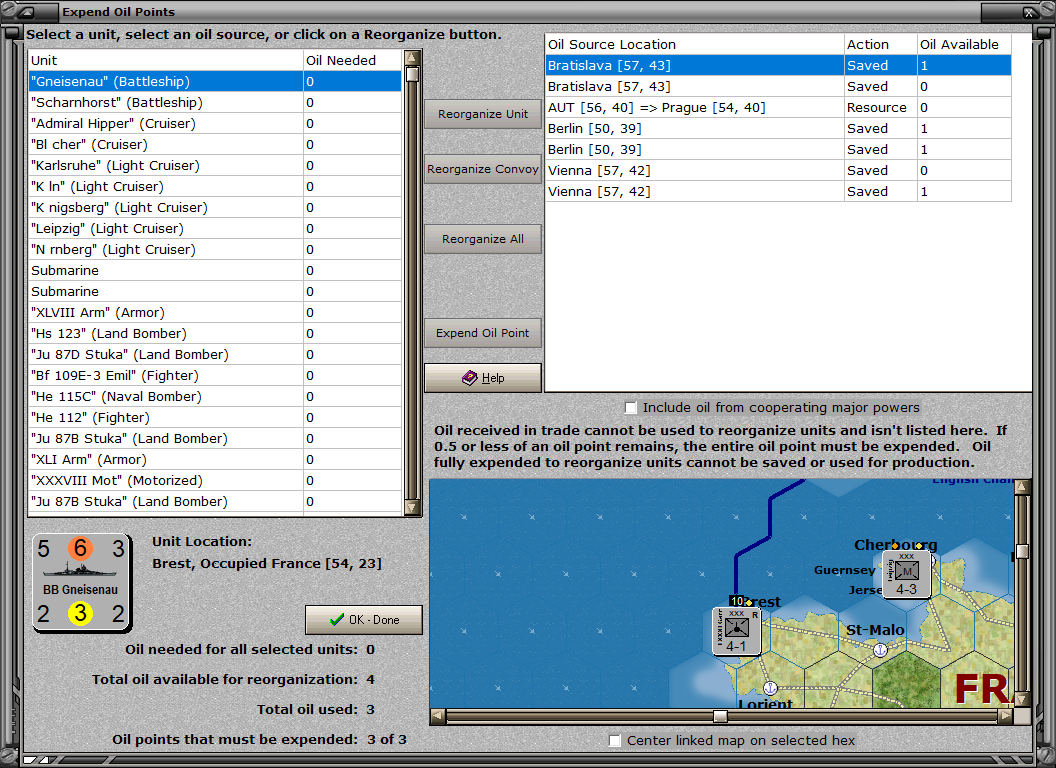This screenshot has height=768, width=1056.
Task: Select the AUT => Prague resource oil source
Action: tap(778, 108)
